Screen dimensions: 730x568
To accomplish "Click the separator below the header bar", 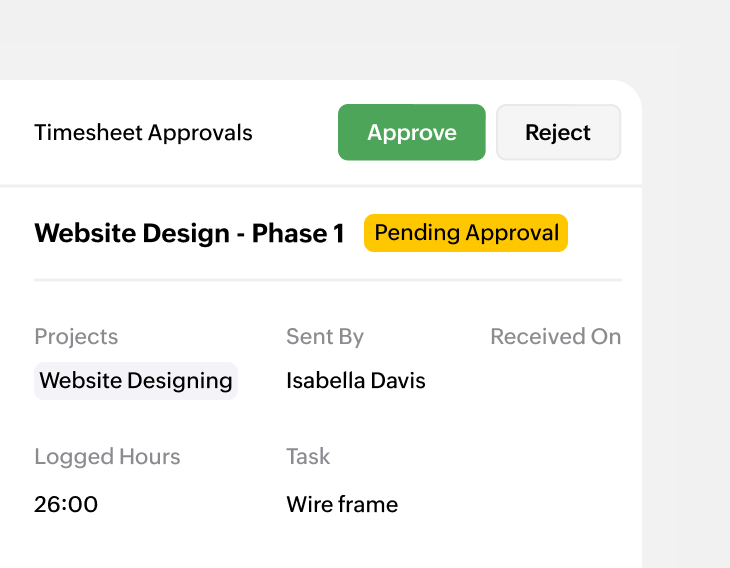I will pyautogui.click(x=320, y=186).
